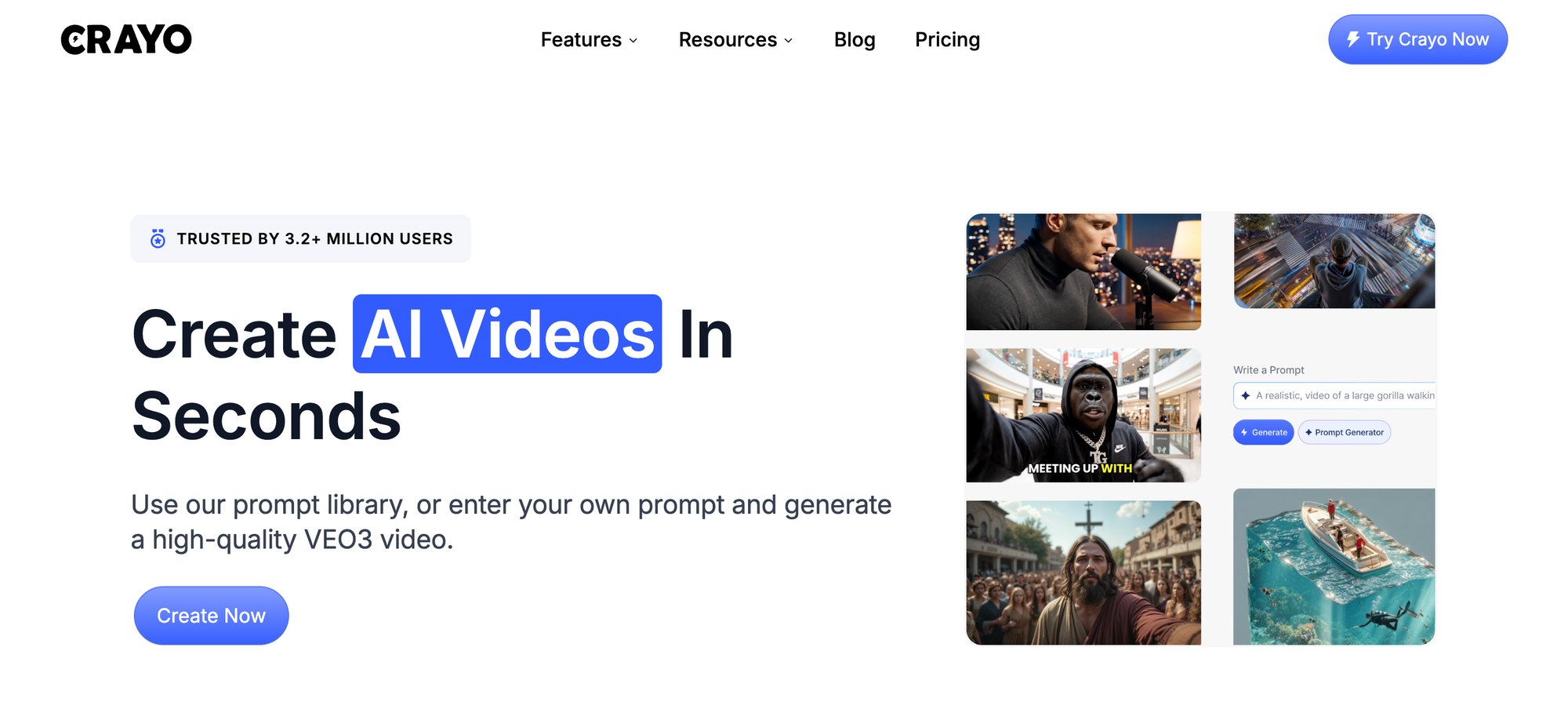
Task: Click the sparkle icon inside prompt field
Action: pos(1246,395)
